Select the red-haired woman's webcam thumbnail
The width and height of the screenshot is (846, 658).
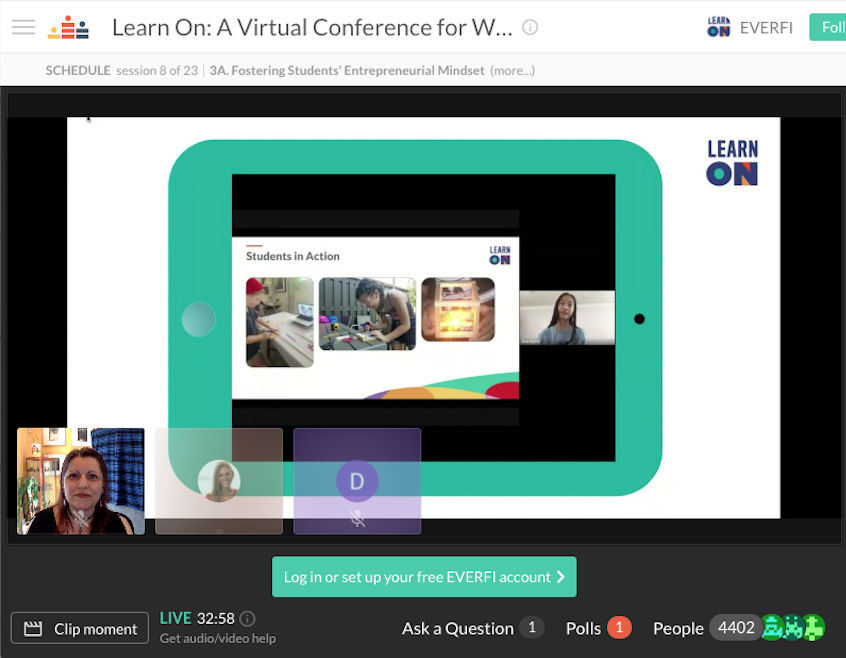(81, 481)
